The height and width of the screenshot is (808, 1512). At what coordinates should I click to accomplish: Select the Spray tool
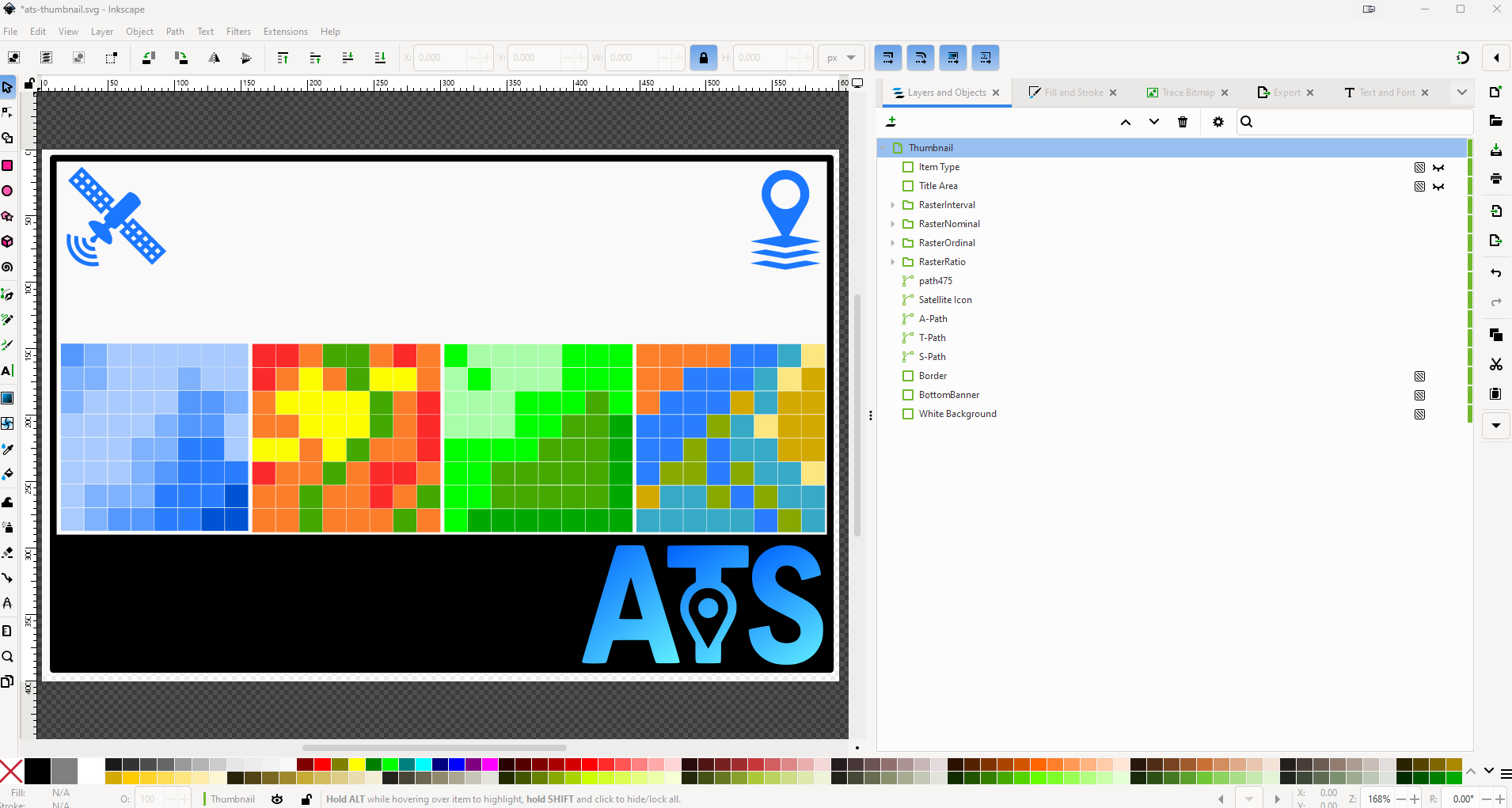point(8,527)
